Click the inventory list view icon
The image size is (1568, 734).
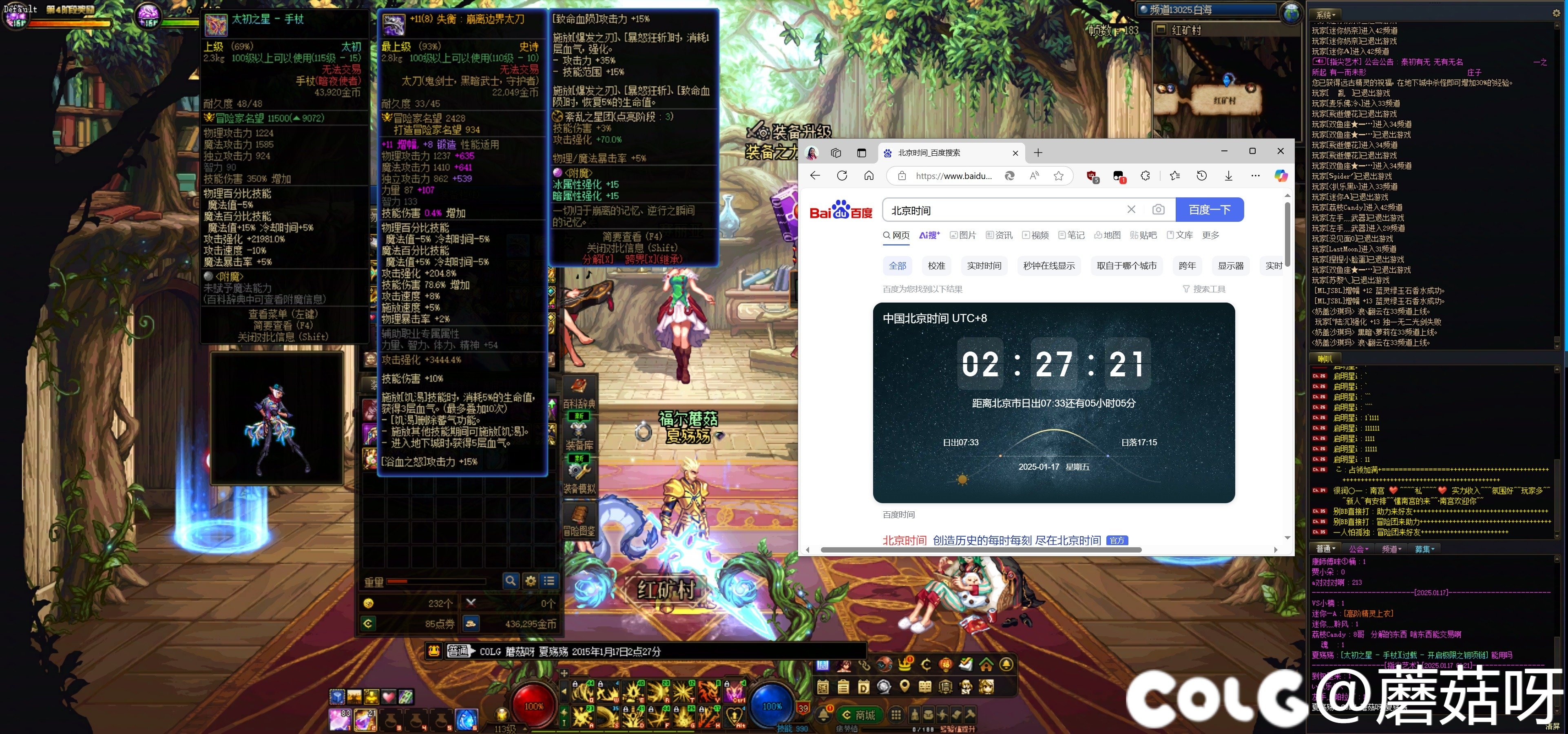tap(549, 581)
